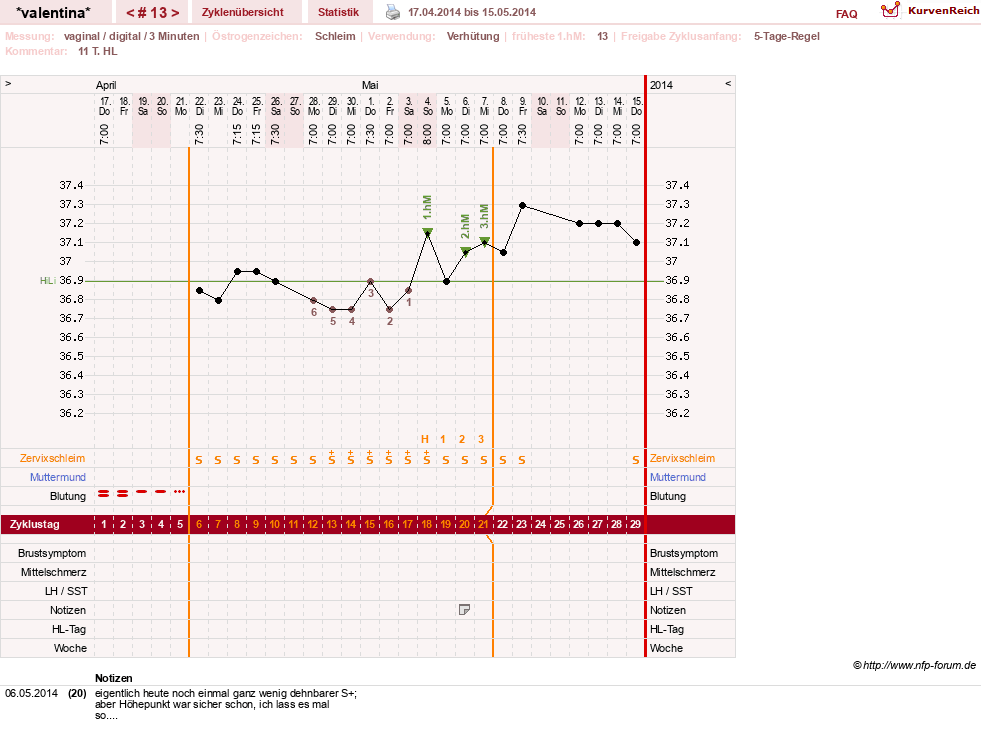The image size is (981, 746).
Task: Click the S+ mucus symbol on day 18
Action: point(427,457)
